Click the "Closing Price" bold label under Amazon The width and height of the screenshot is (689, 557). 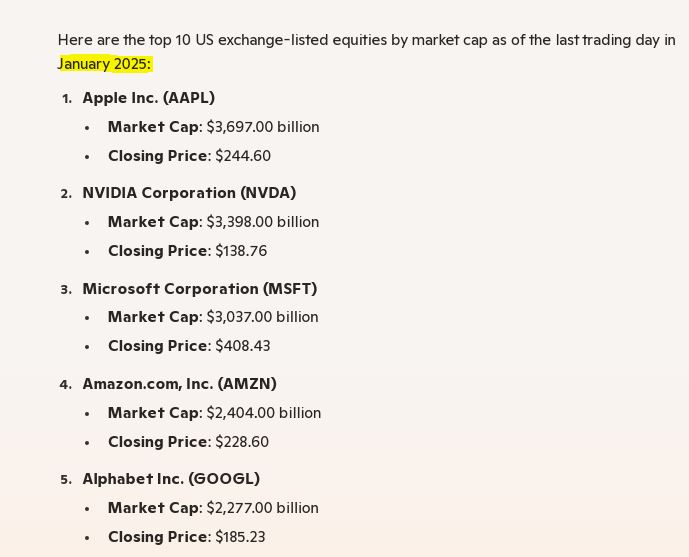tap(157, 442)
